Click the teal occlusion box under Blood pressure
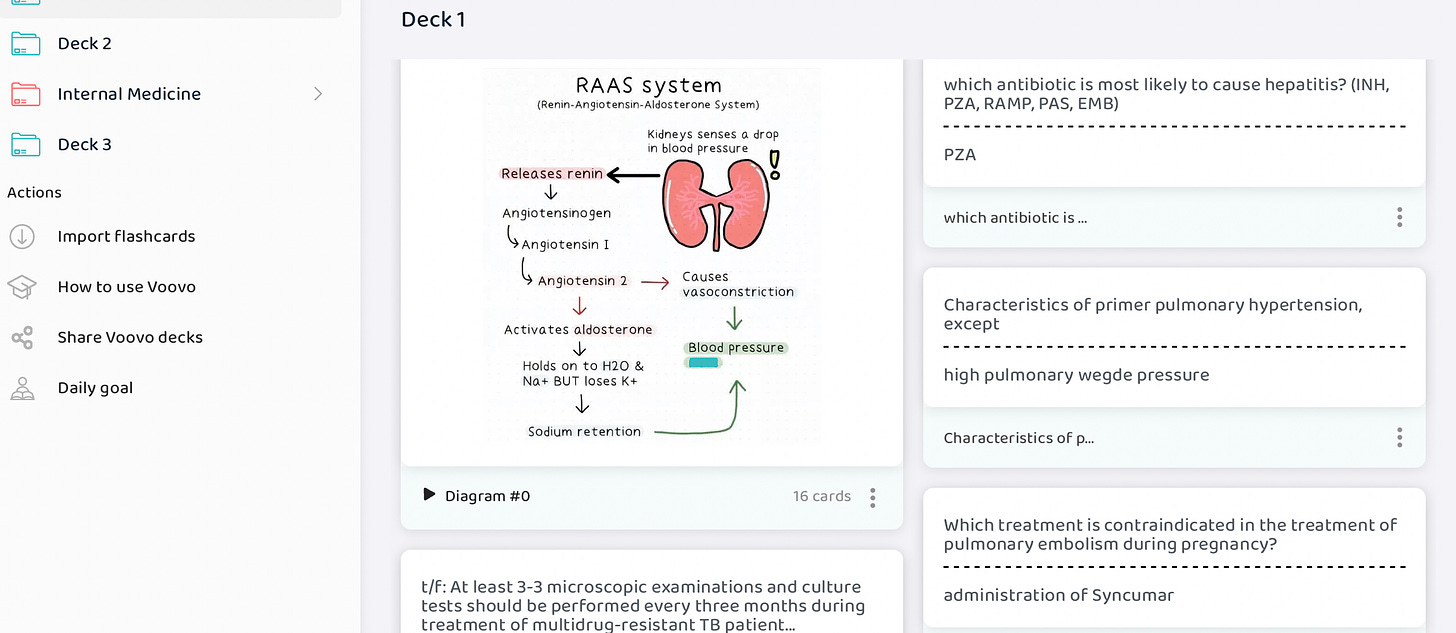Screen dimensions: 1456x633 point(703,363)
